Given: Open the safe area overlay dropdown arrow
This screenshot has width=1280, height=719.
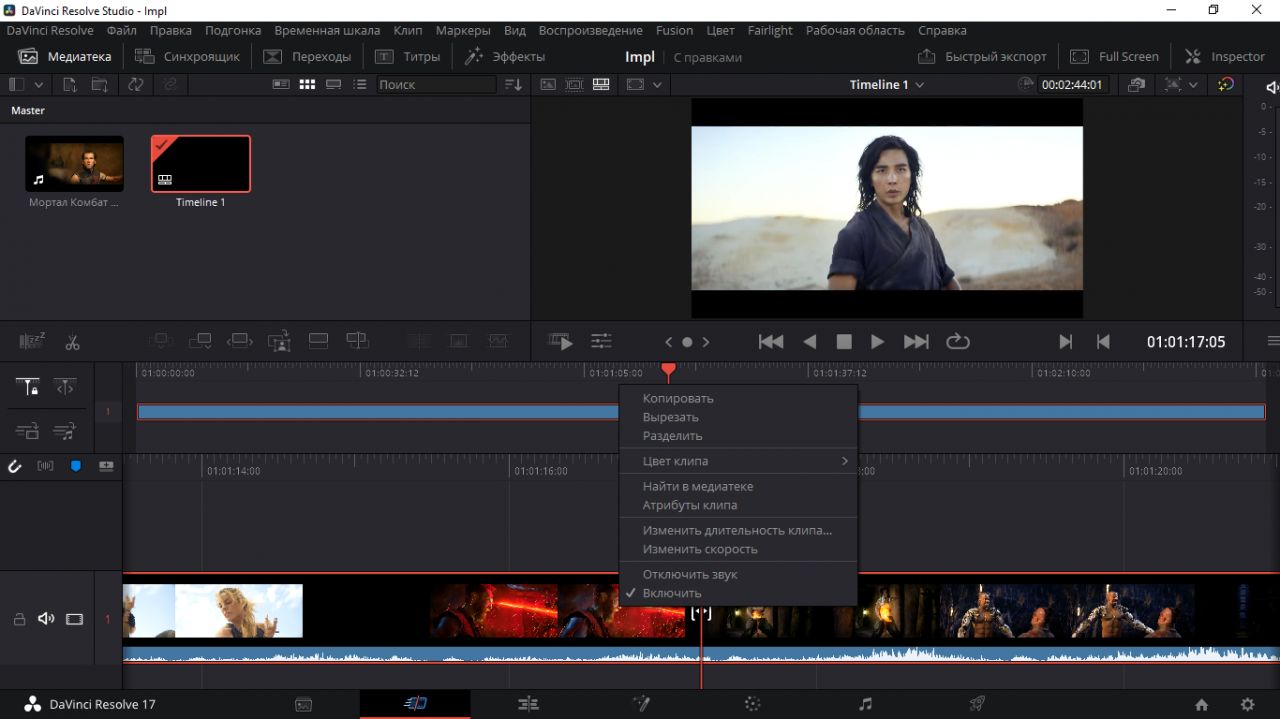Looking at the screenshot, I should click(657, 85).
